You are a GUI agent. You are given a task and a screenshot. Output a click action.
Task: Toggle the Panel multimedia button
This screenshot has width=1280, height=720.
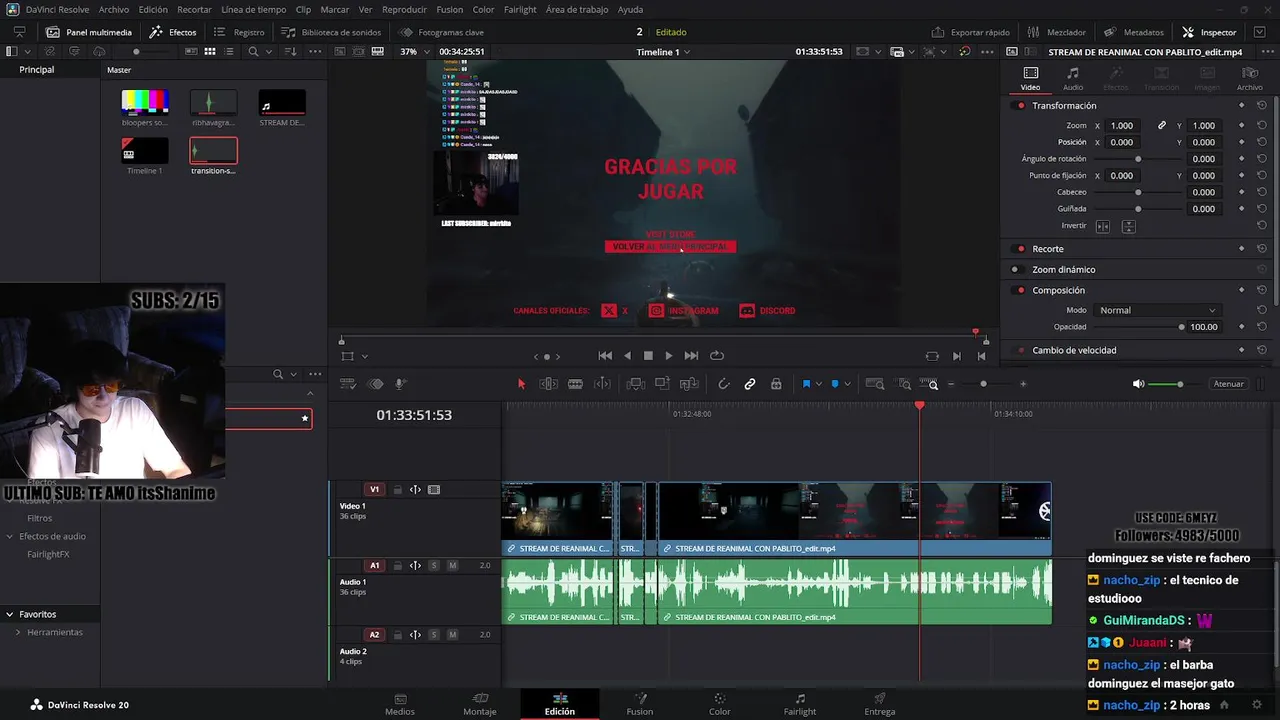point(87,32)
